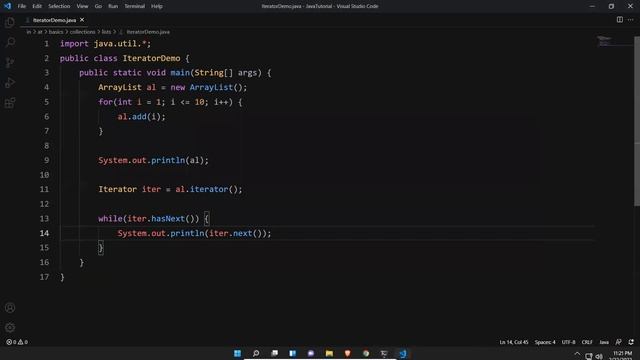Viewport: 640px width, 360px height.
Task: Open the Selection menu
Action: 59,6
